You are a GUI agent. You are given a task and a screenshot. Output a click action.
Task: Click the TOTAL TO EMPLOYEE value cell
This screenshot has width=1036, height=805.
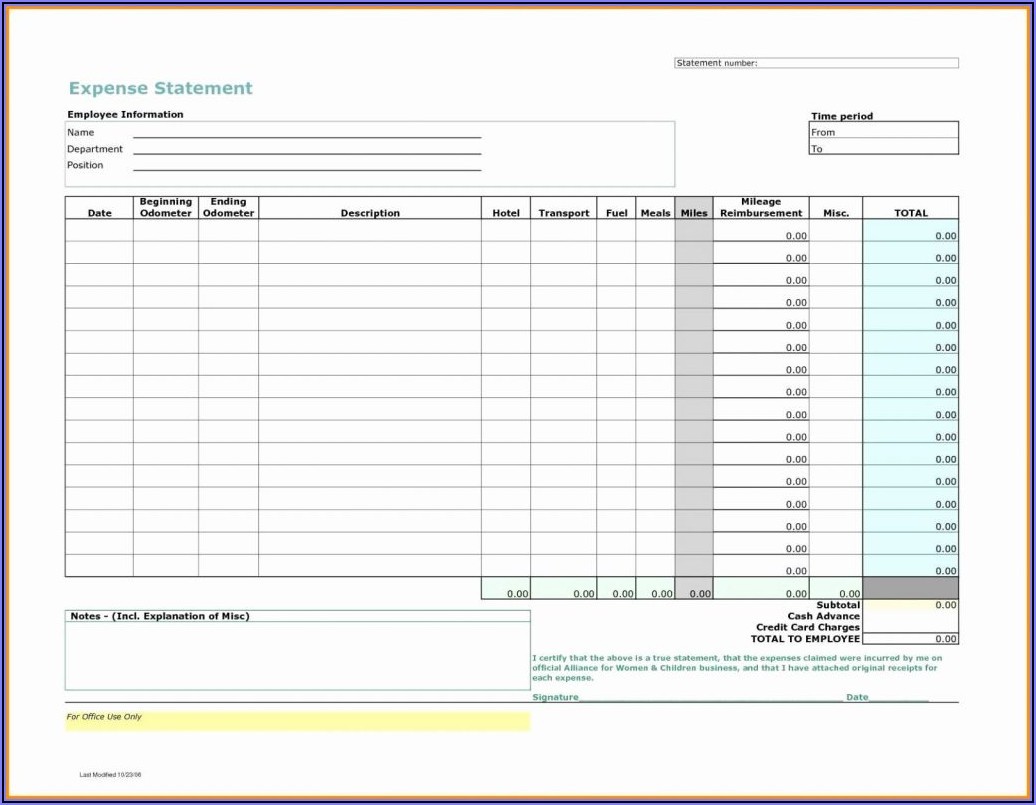910,638
